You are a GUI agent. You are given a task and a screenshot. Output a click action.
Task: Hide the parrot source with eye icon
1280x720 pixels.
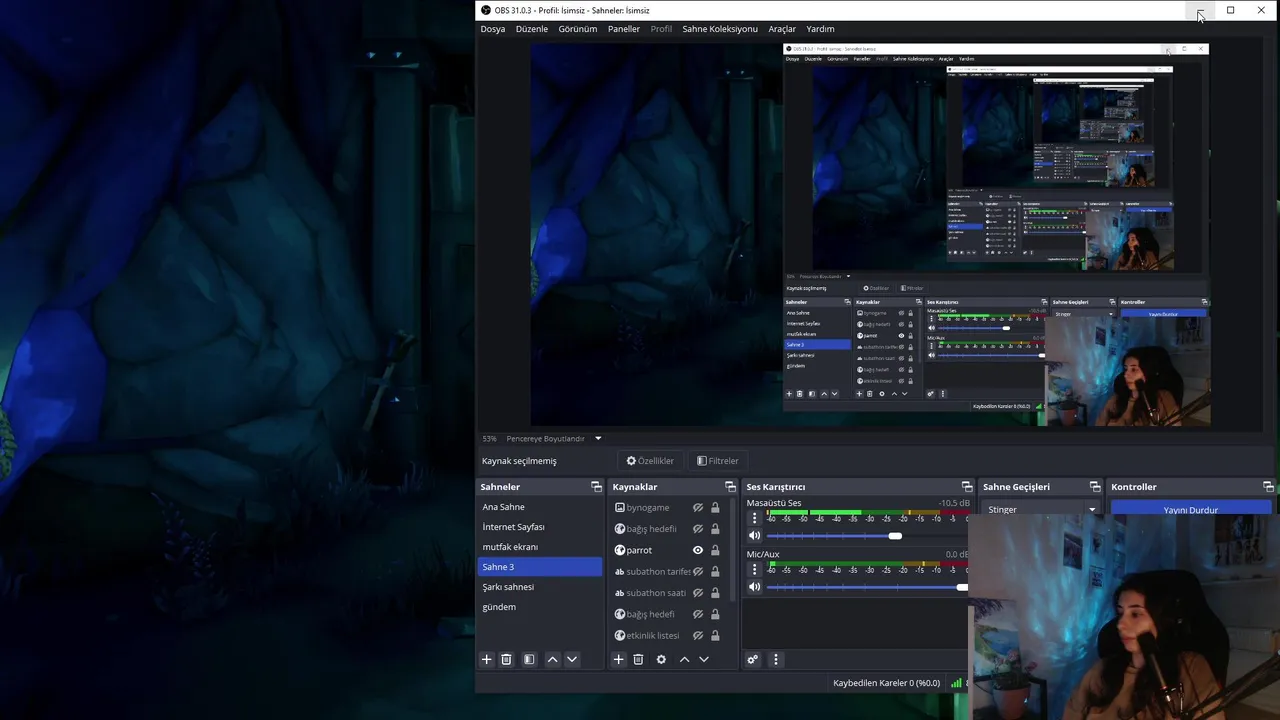[x=698, y=550]
